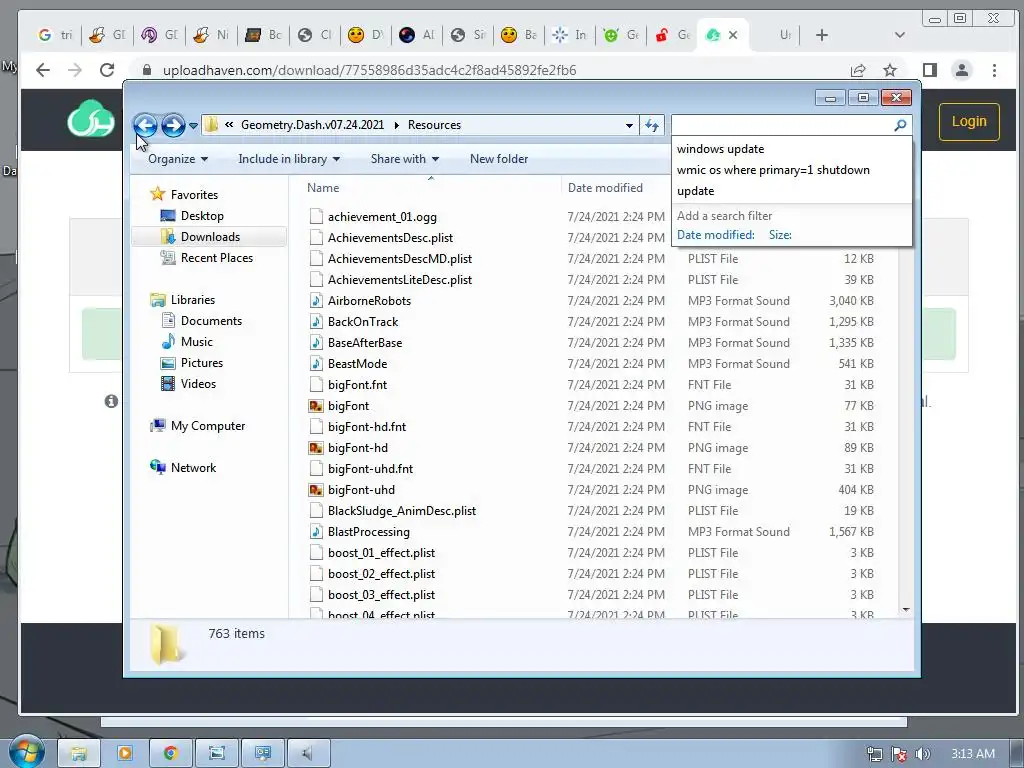This screenshot has height=768, width=1024.
Task: Select Libraries in navigation pane
Action: (x=193, y=300)
